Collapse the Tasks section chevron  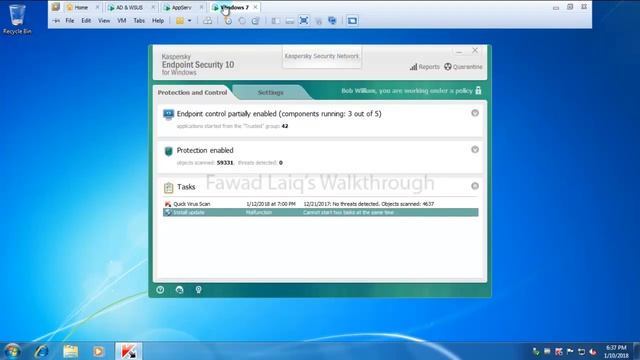(x=475, y=186)
